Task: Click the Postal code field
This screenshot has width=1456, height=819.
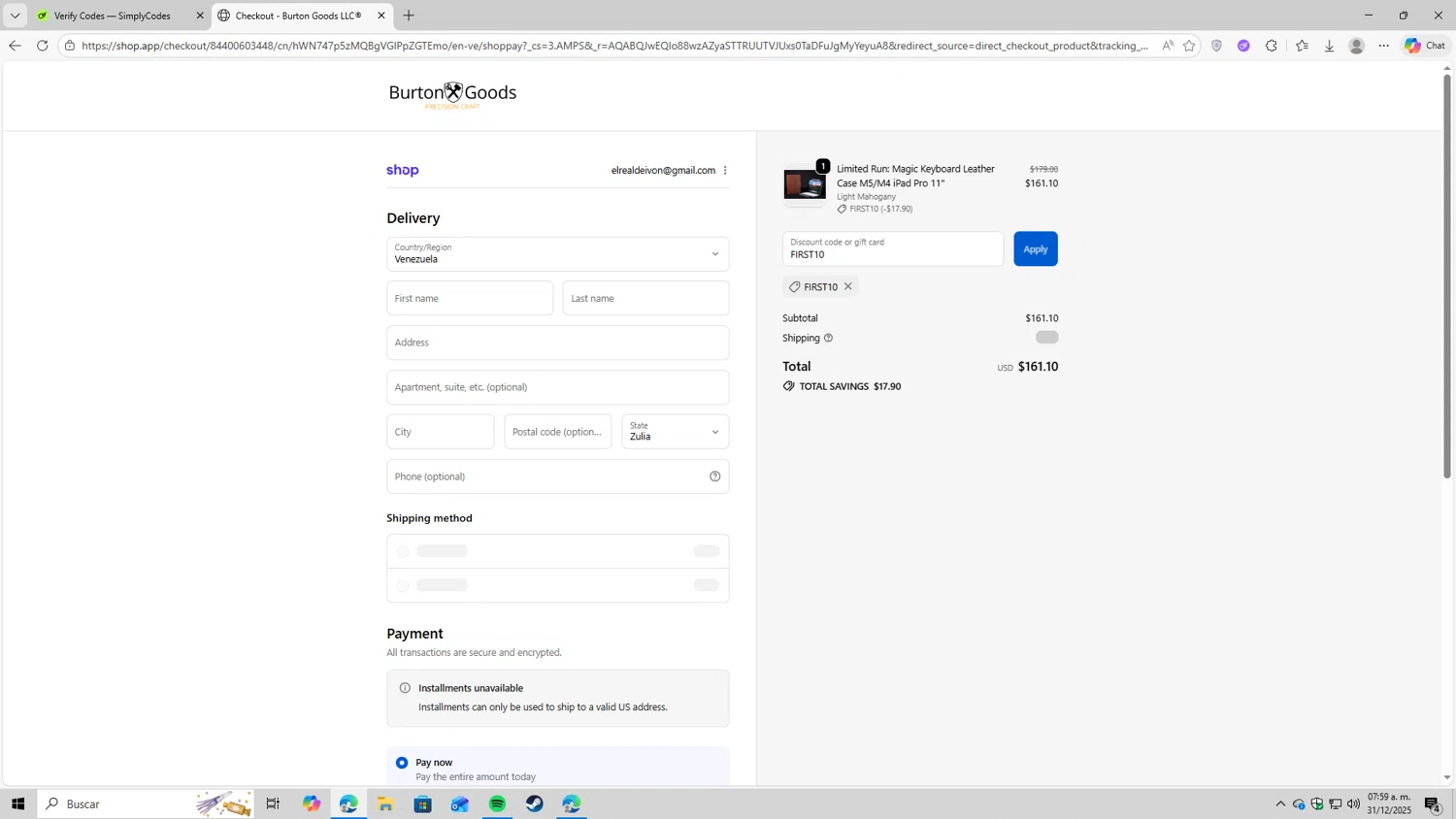Action: tap(558, 432)
